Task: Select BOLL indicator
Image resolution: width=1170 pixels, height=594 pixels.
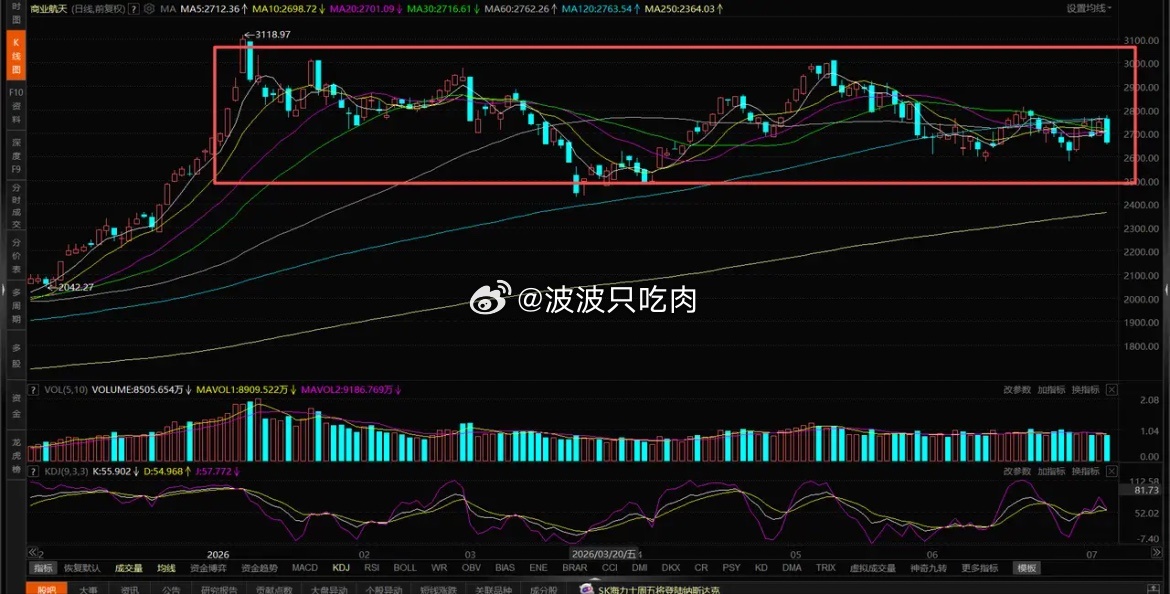Action: coord(405,568)
